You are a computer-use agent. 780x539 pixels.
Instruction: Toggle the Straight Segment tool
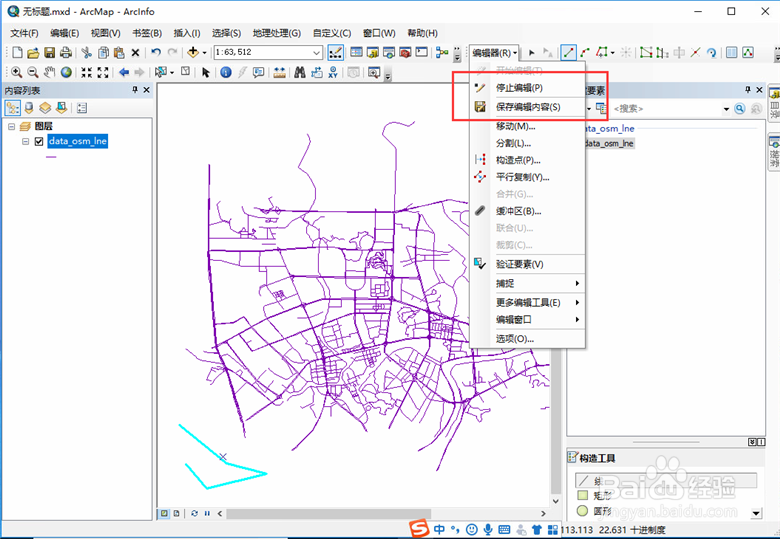tap(568, 52)
